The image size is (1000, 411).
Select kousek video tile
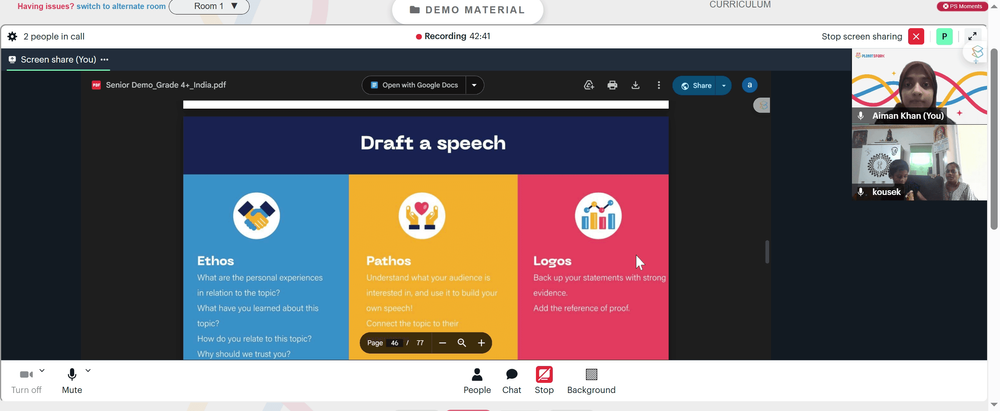pyautogui.click(x=919, y=163)
